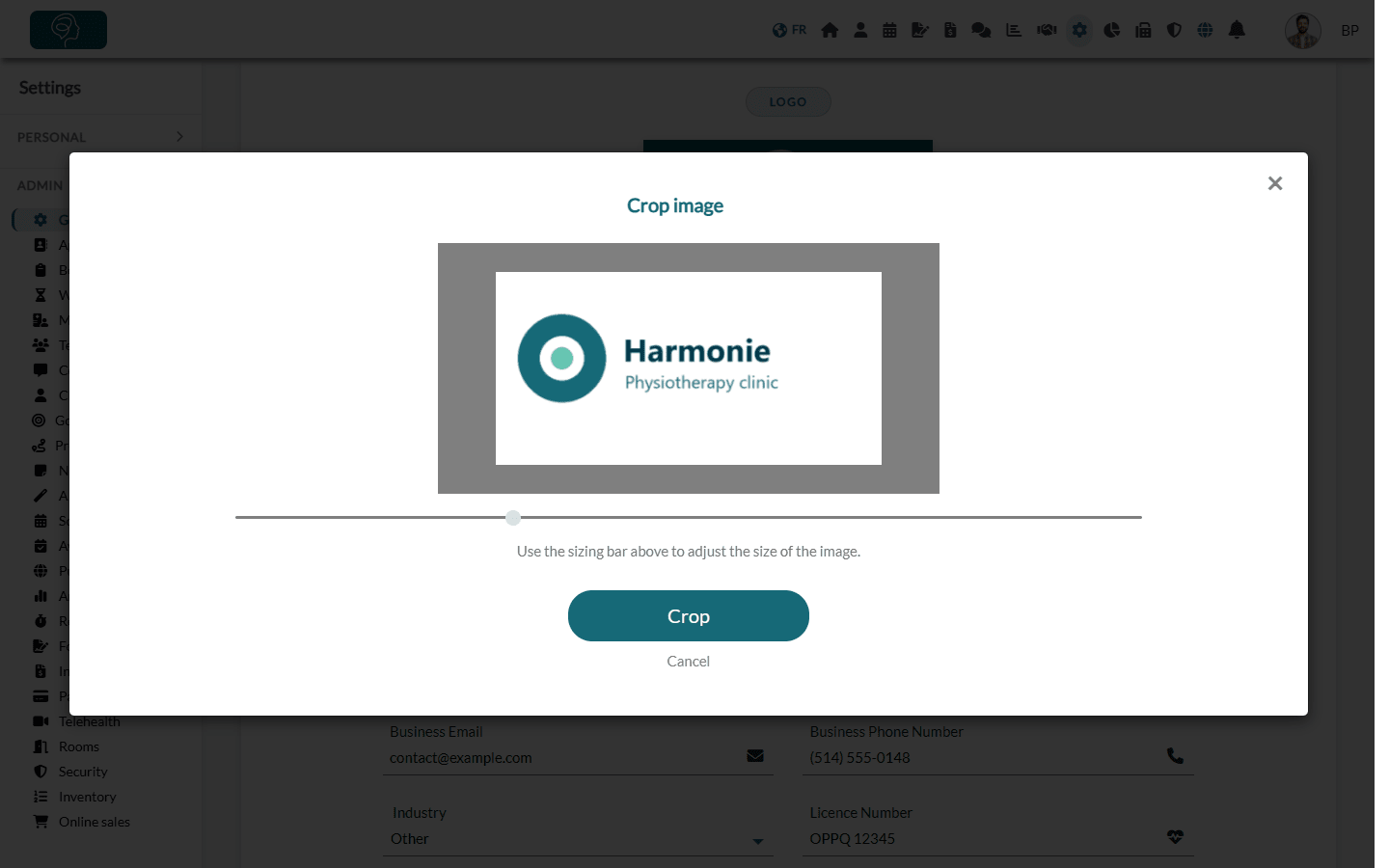Screen dimensions: 1389x868
Task: Open the Inventory settings section
Action: 87,797
